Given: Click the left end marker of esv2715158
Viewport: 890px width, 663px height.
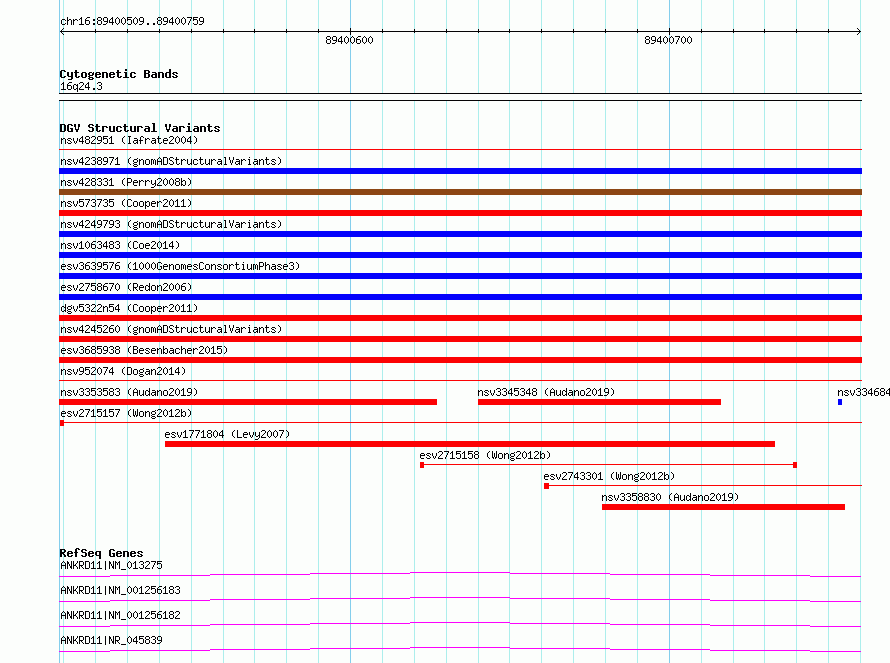Looking at the screenshot, I should click(422, 465).
